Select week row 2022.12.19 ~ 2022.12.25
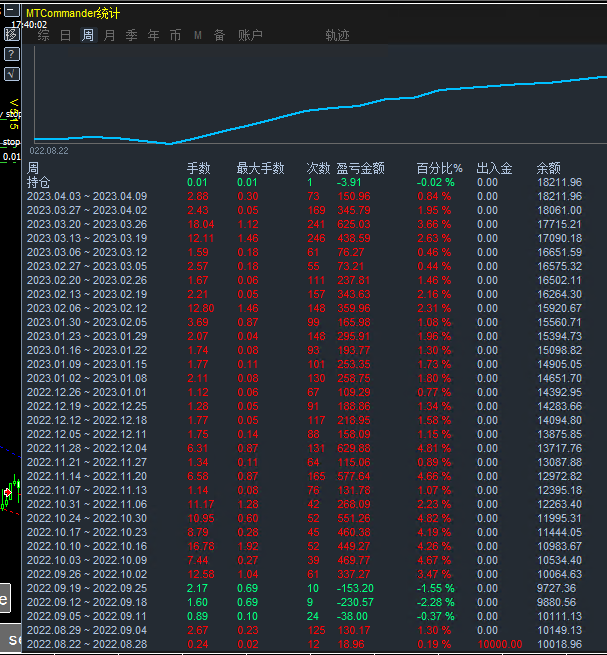This screenshot has width=607, height=655. tap(304, 406)
